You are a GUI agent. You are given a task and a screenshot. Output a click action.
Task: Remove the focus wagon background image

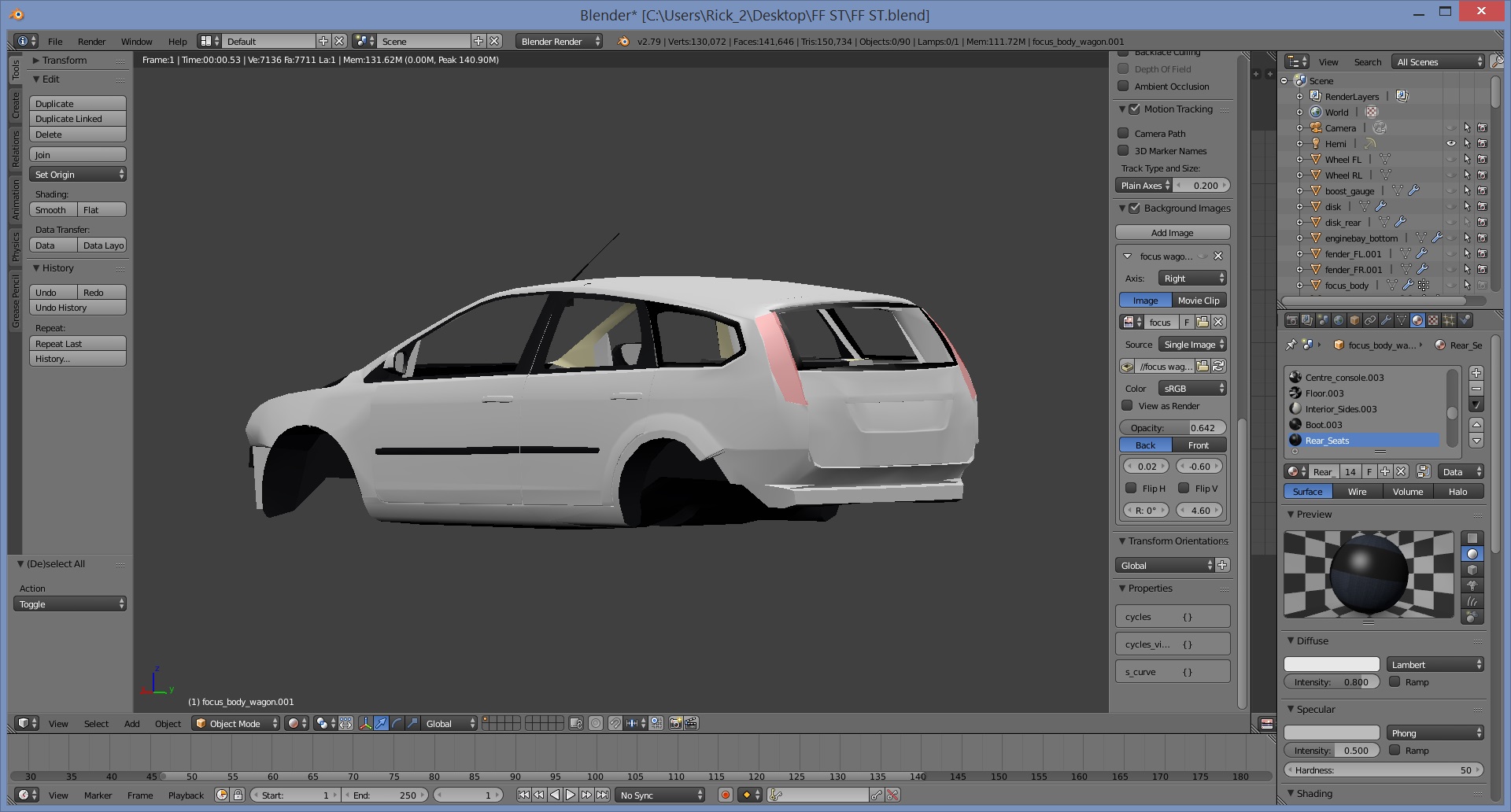point(1218,256)
